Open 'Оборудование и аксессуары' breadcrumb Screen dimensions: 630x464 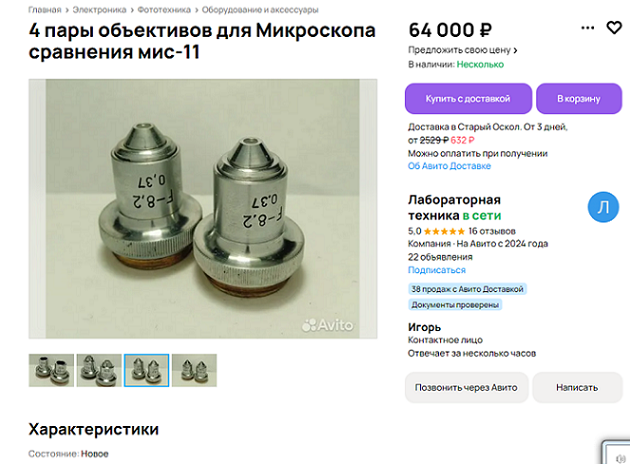click(260, 10)
